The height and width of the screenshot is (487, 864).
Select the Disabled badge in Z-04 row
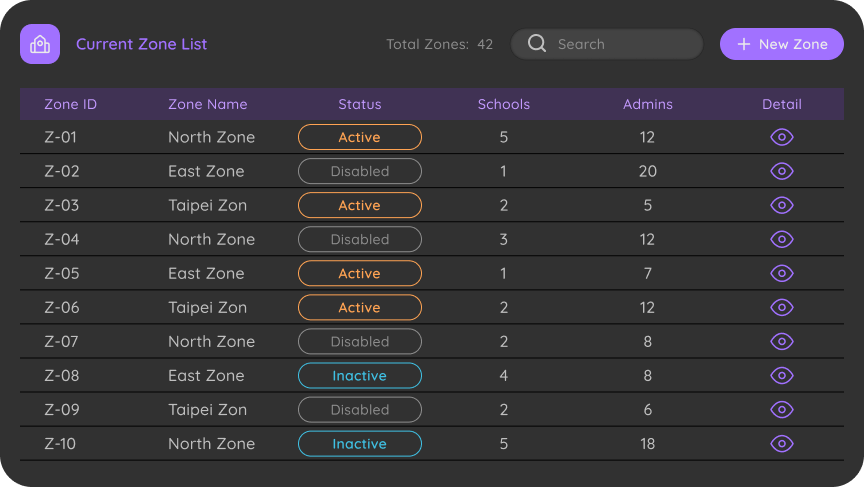tap(360, 239)
